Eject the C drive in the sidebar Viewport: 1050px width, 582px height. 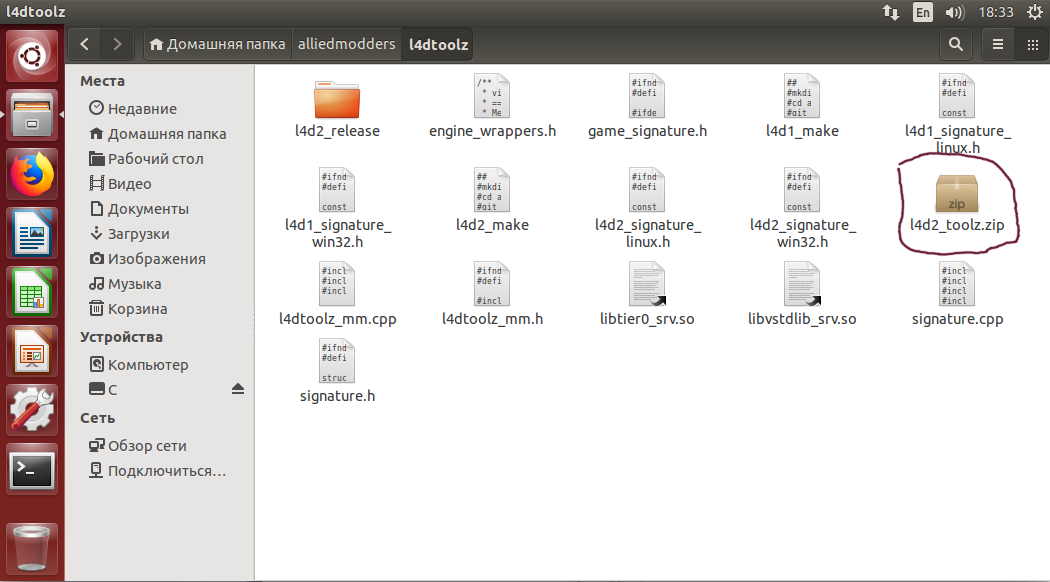pyautogui.click(x=238, y=389)
